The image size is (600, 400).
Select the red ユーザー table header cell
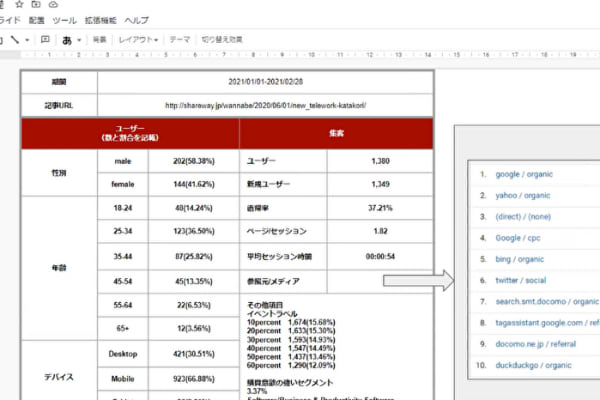tap(130, 134)
